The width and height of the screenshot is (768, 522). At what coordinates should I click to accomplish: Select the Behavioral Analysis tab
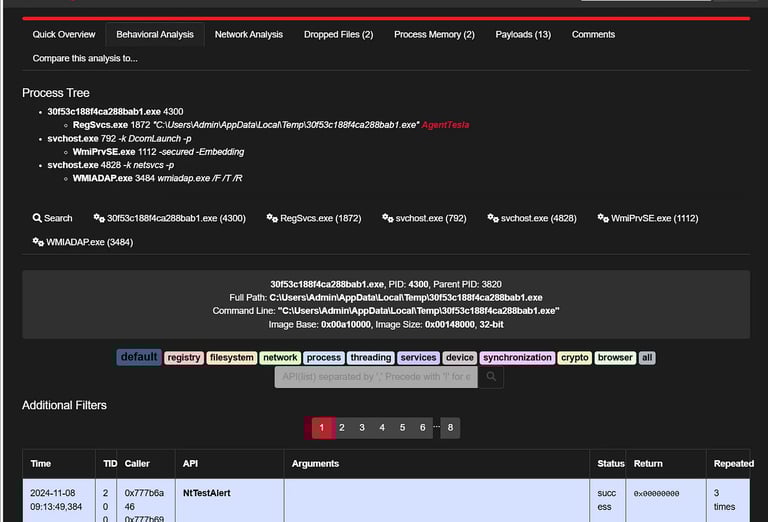(155, 35)
